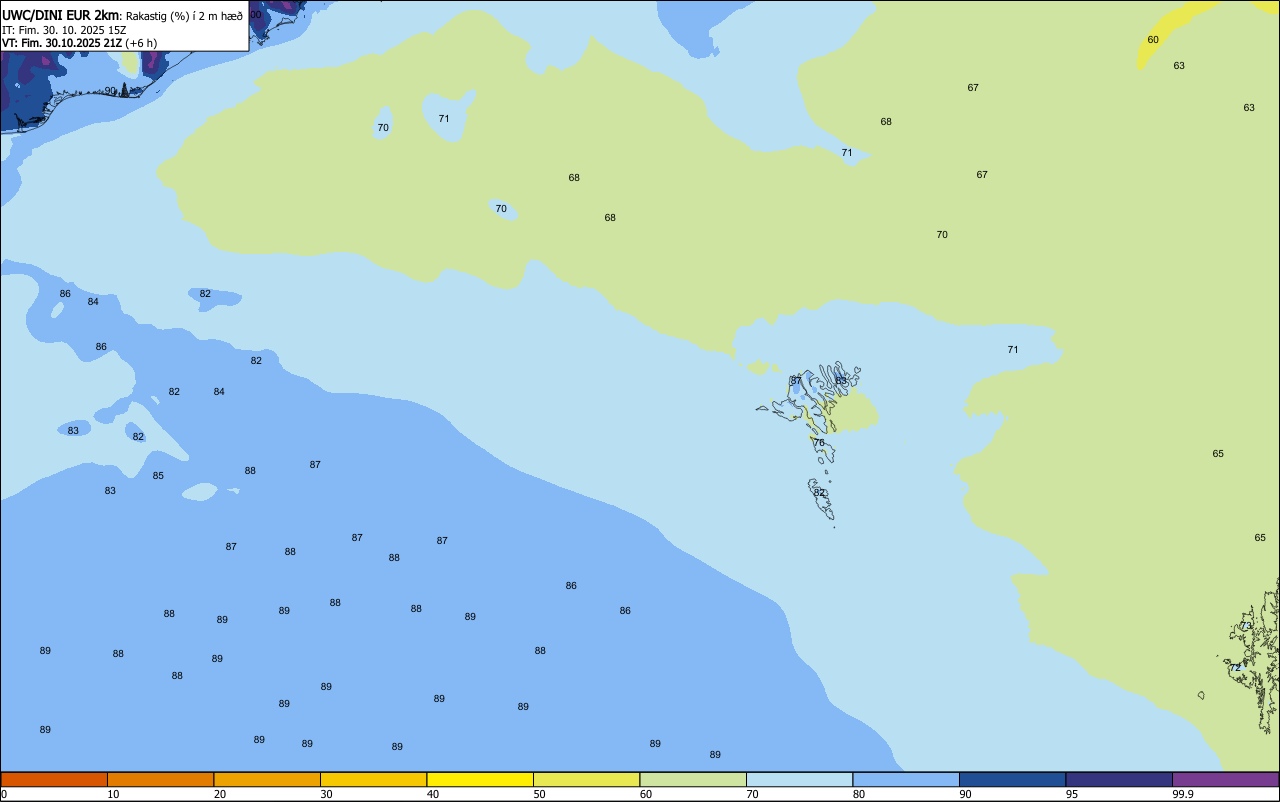The image size is (1280, 802).
Task: Select the dark blue 90–95 legend swatch
Action: (1012, 779)
